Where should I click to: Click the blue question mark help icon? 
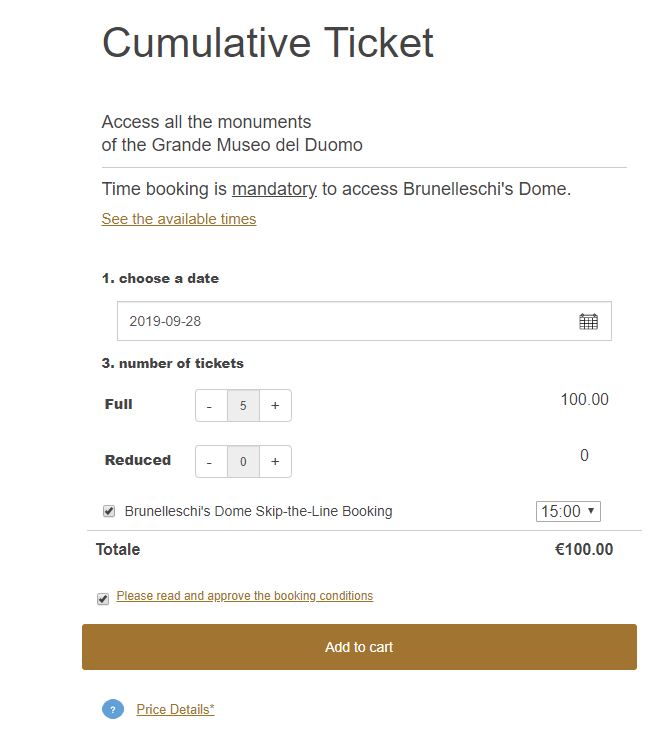113,709
